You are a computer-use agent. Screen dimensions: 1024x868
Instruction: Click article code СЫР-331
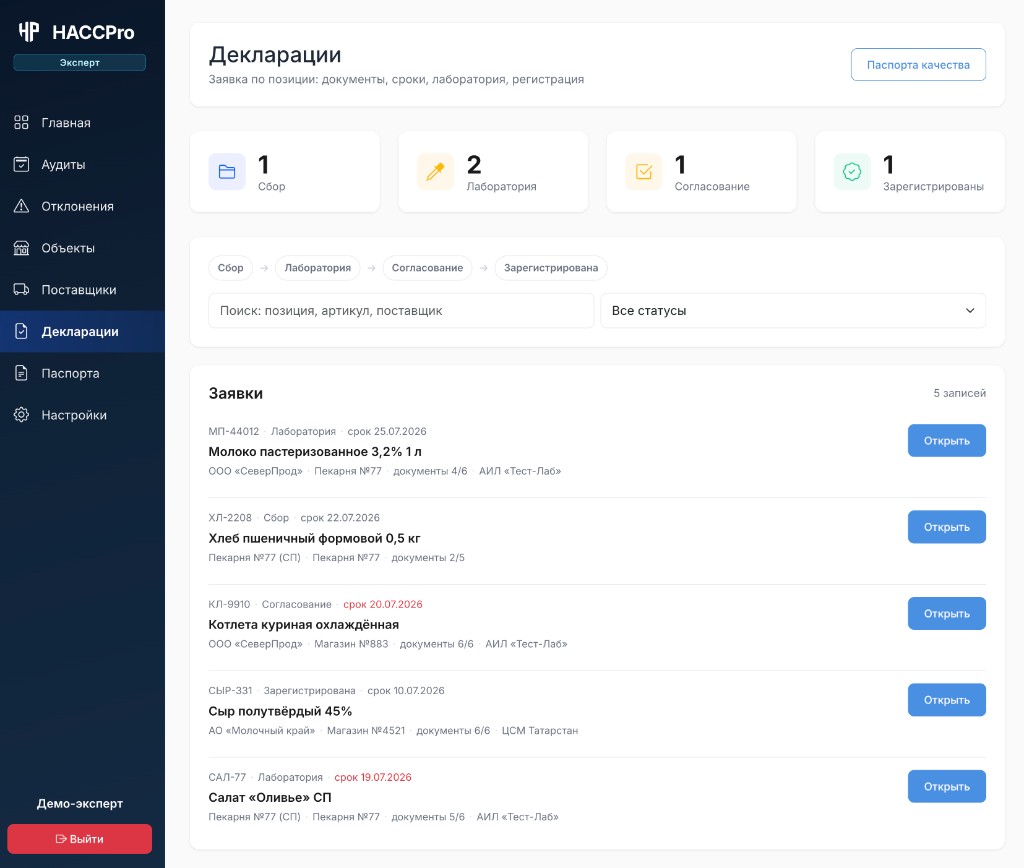click(x=230, y=690)
